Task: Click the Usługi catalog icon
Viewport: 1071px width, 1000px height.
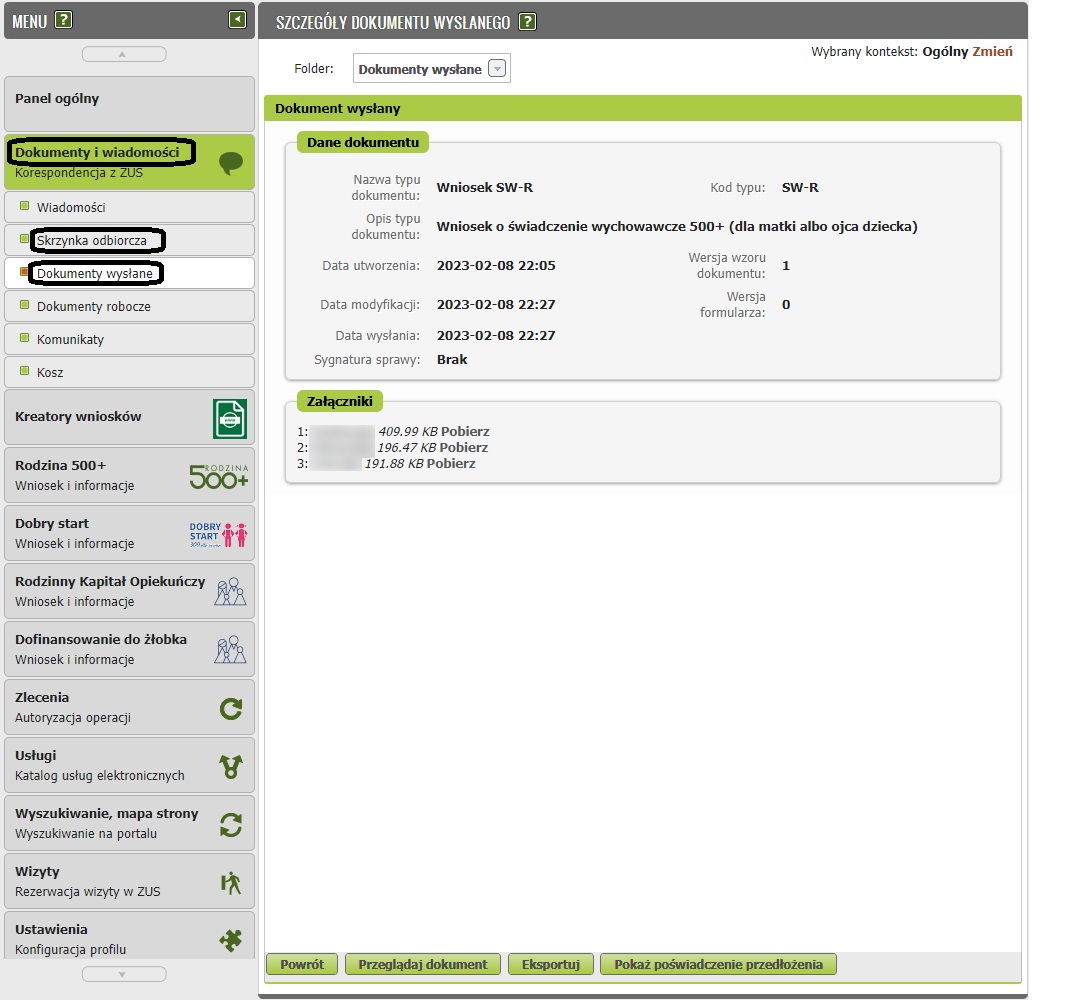Action: (231, 767)
